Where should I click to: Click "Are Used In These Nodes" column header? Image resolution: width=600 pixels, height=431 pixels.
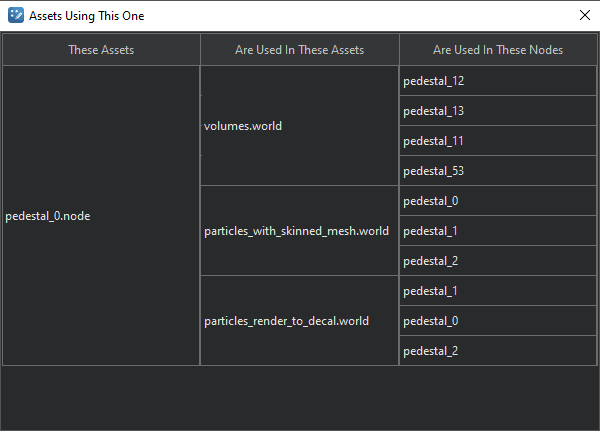pyautogui.click(x=497, y=50)
